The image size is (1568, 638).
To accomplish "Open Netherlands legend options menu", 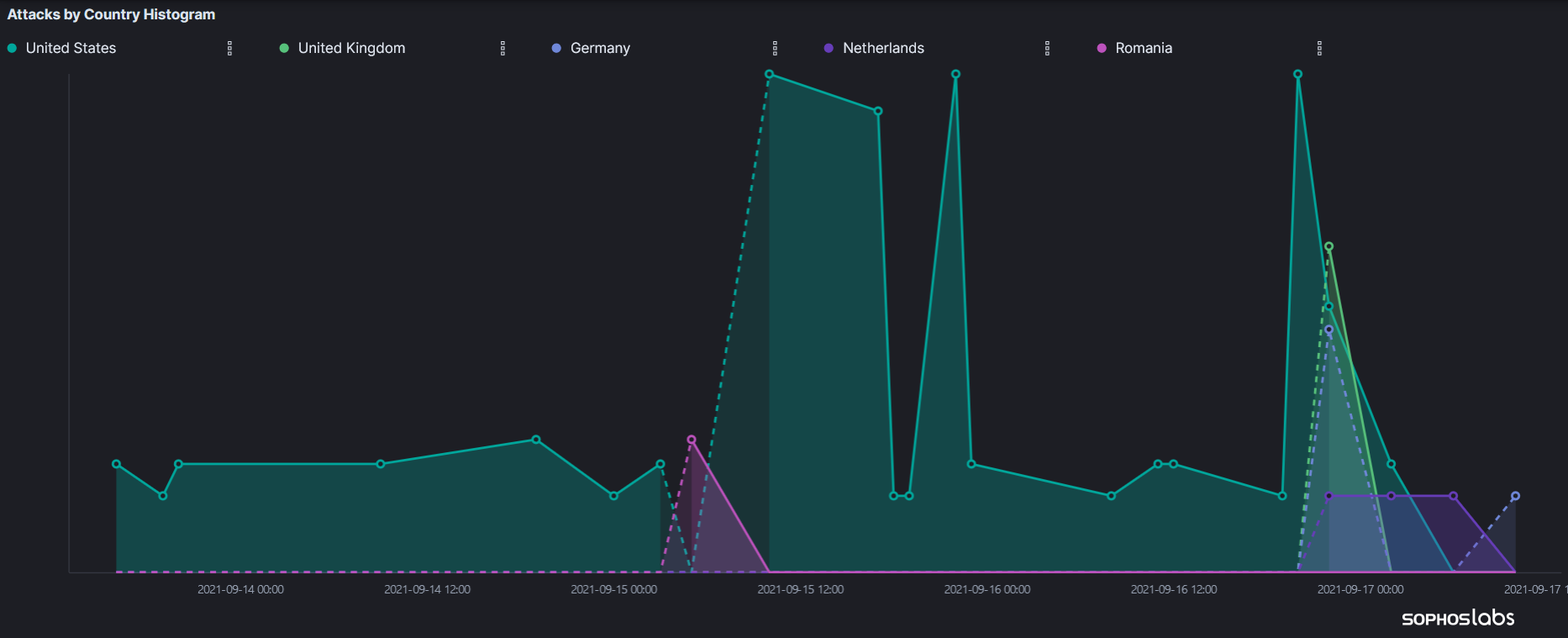I will coord(1047,49).
